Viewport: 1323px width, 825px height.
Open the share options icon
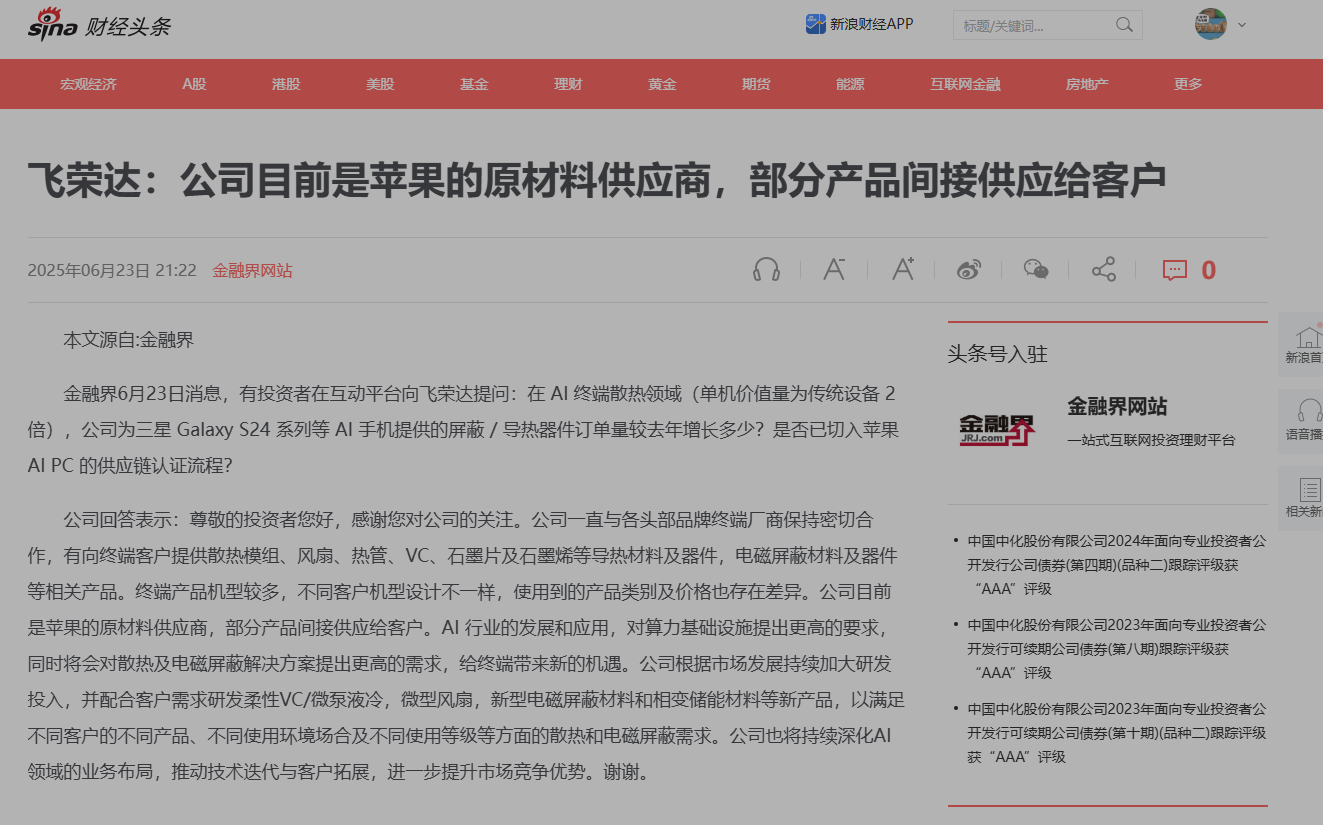(x=1103, y=269)
